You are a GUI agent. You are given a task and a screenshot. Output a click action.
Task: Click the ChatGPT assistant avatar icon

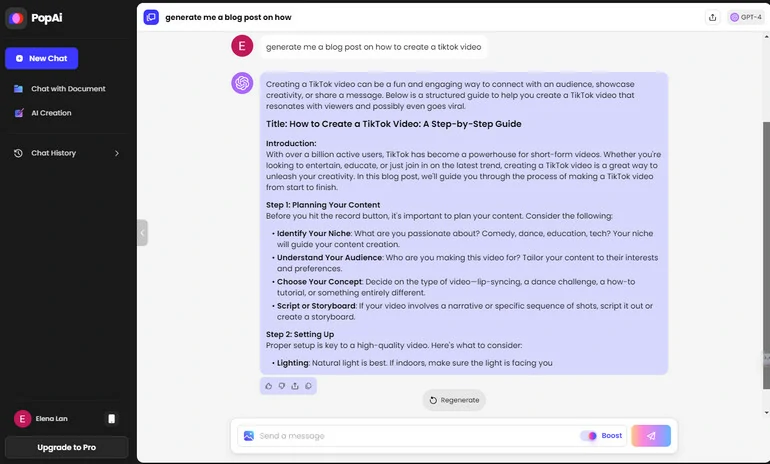[x=242, y=83]
